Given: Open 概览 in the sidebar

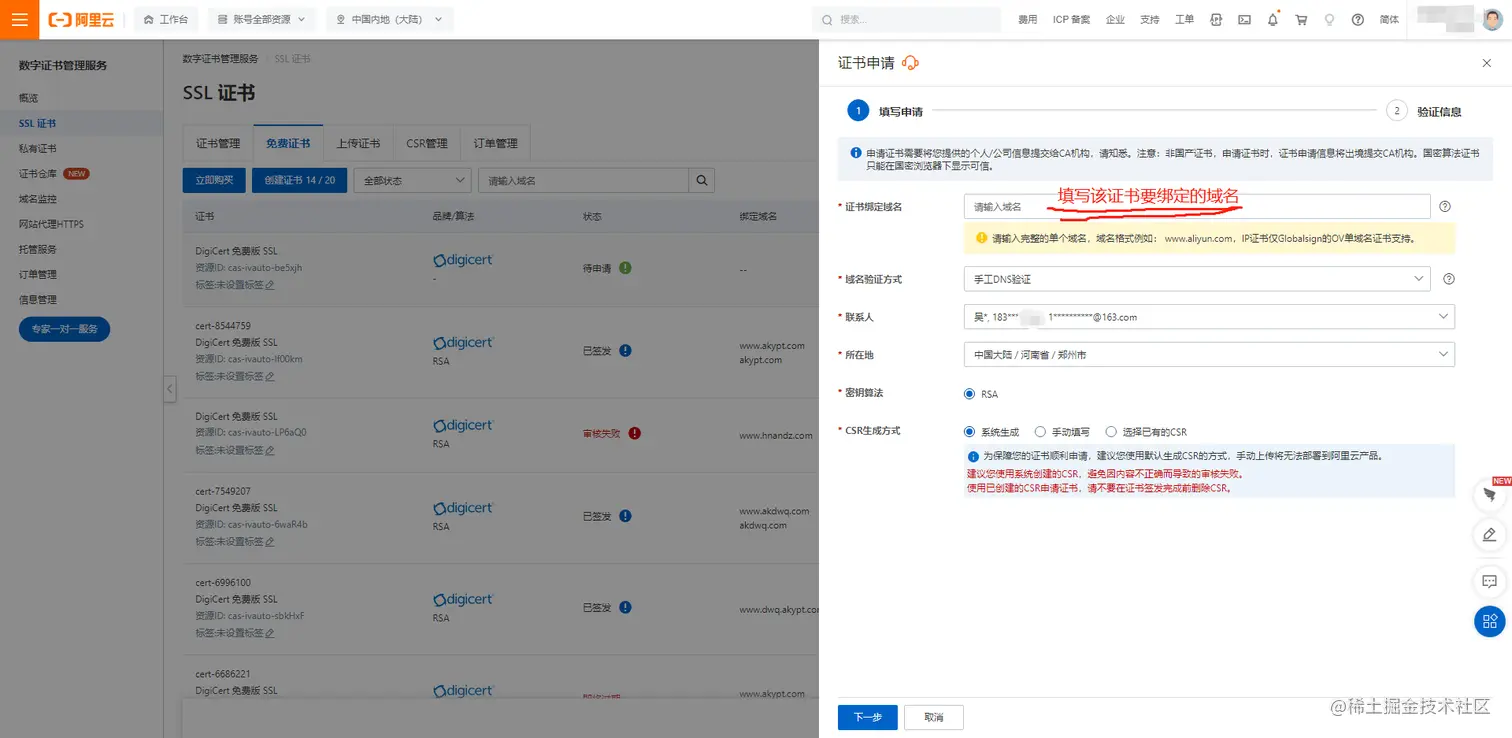Looking at the screenshot, I should [29, 98].
